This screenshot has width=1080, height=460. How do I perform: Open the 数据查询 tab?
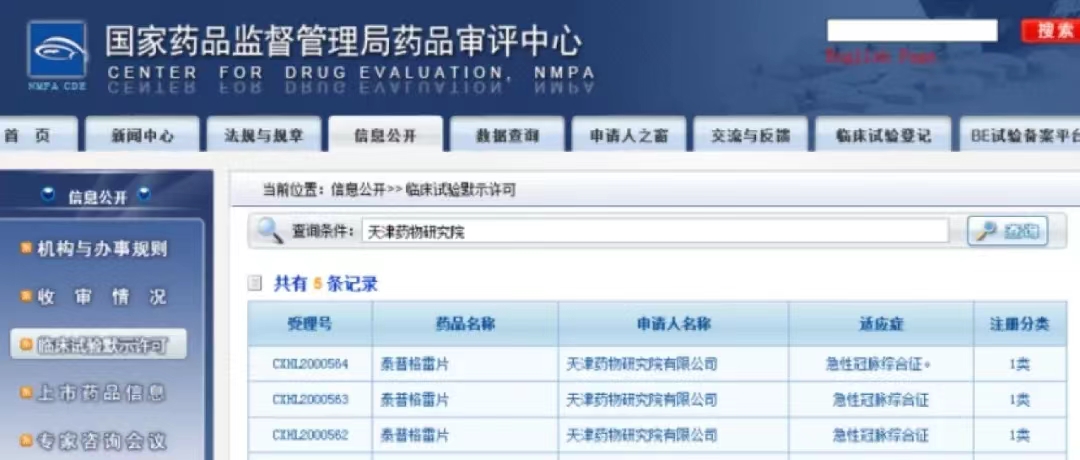click(x=507, y=137)
